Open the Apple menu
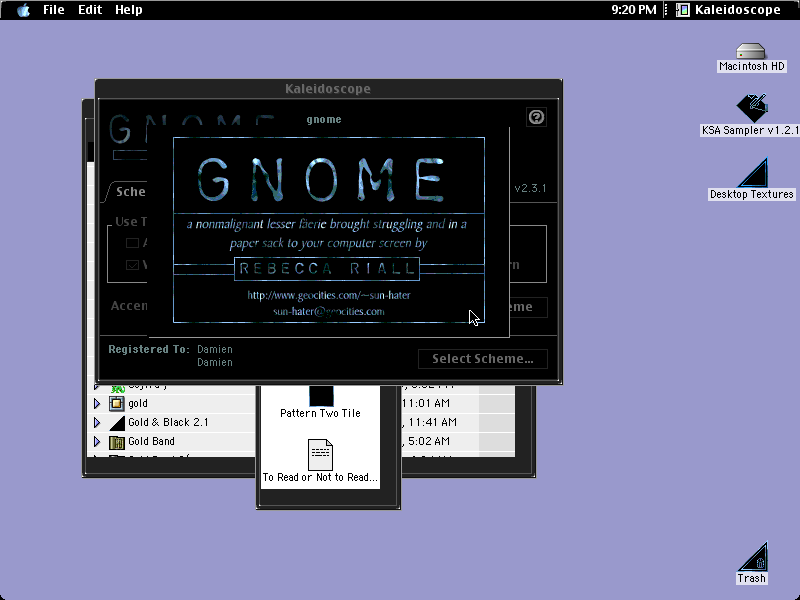 tap(23, 10)
